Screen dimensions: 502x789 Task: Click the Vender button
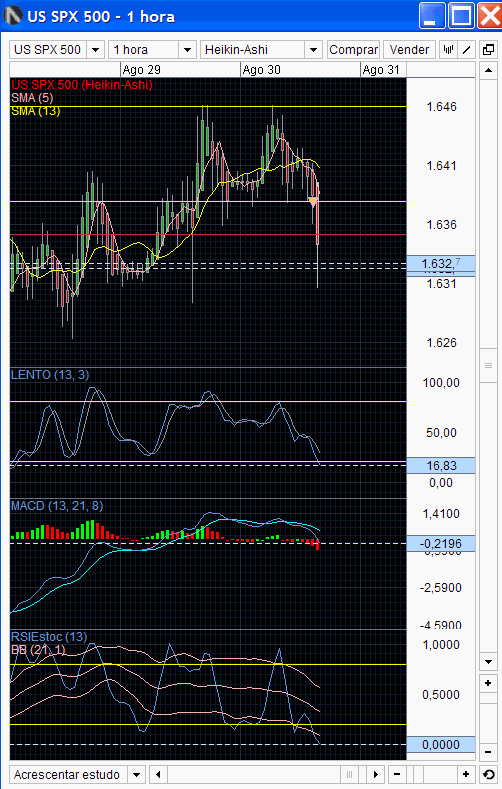pos(409,50)
